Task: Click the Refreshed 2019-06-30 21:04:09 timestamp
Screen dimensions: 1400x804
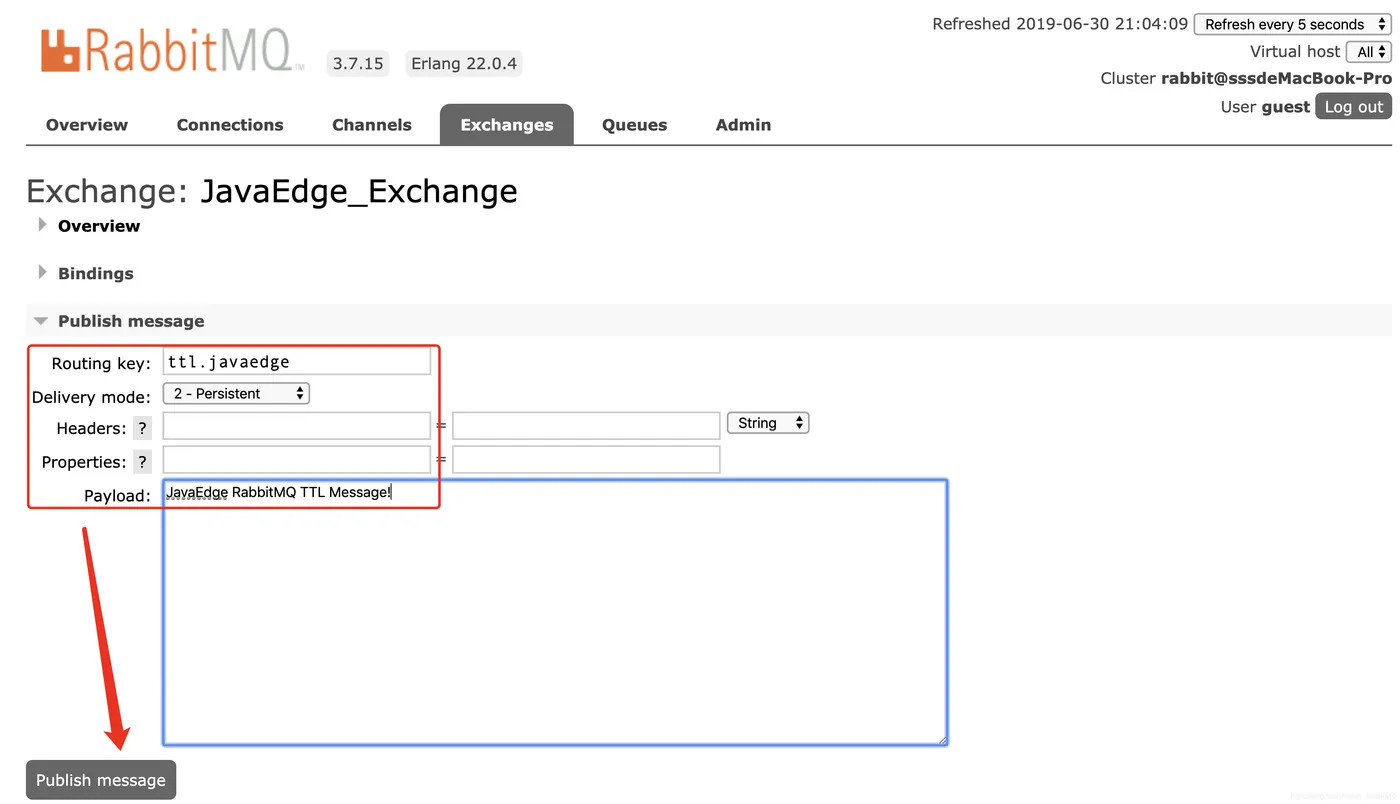Action: click(1060, 24)
